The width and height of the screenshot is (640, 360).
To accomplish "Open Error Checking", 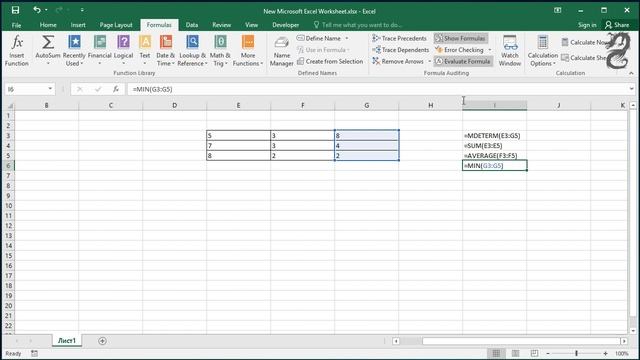I will coord(459,50).
